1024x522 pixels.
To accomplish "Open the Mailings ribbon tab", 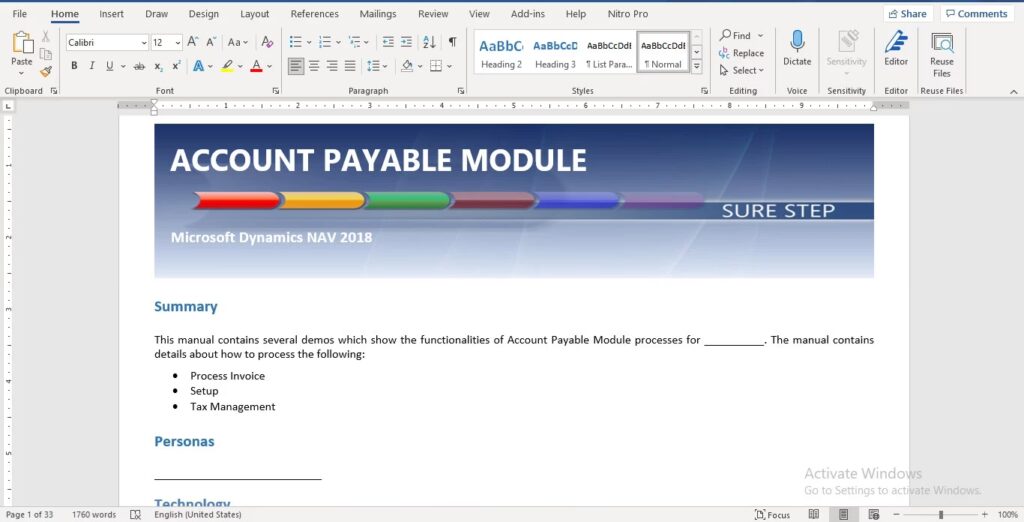I will click(x=378, y=14).
